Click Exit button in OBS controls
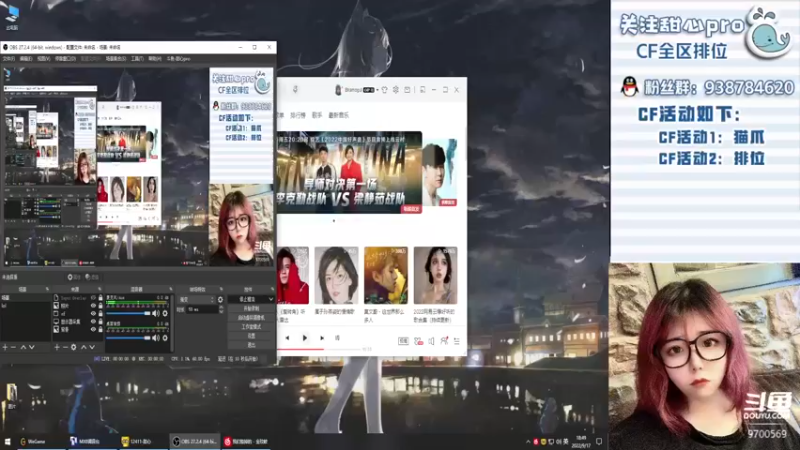Screen dimensions: 800x450 pos(251,345)
